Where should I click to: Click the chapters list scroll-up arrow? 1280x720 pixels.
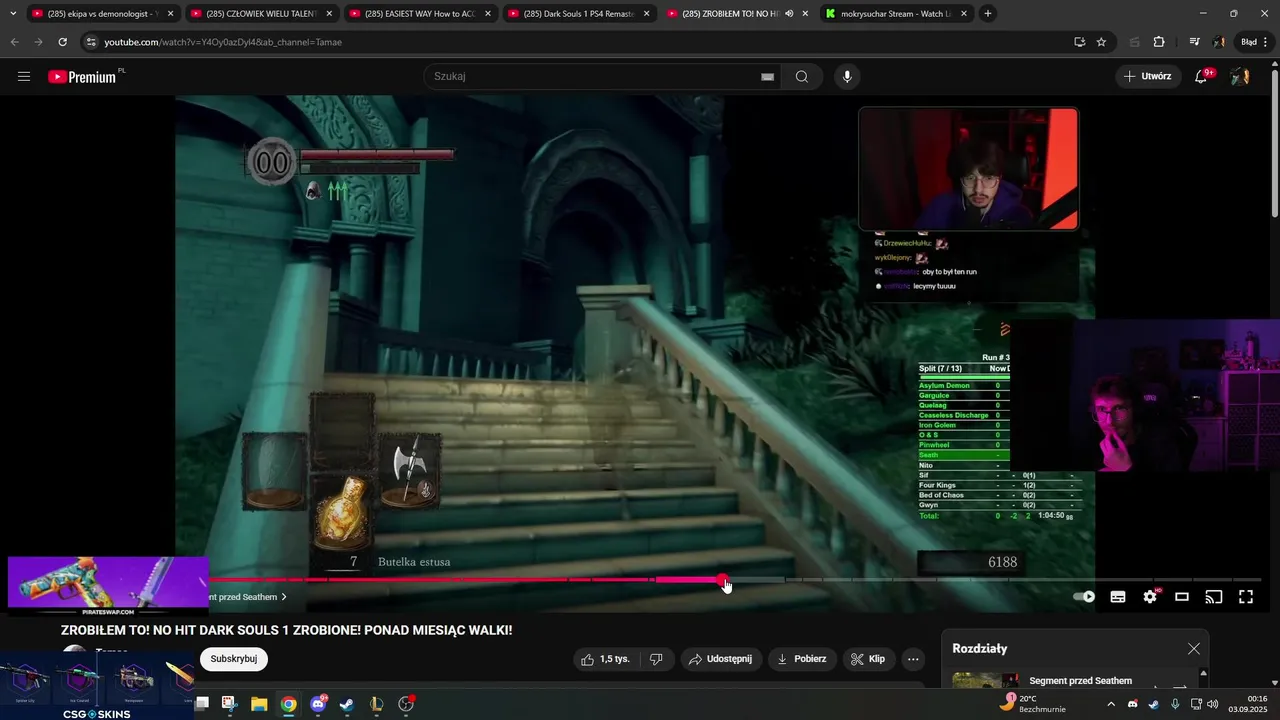tap(1204, 673)
